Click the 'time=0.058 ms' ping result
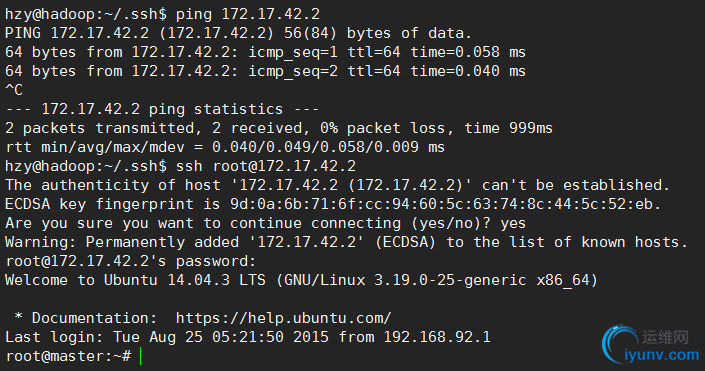705x371 pixels. tap(468, 52)
